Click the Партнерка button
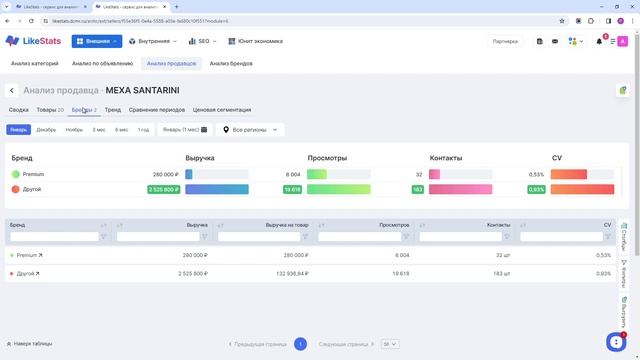 [505, 41]
